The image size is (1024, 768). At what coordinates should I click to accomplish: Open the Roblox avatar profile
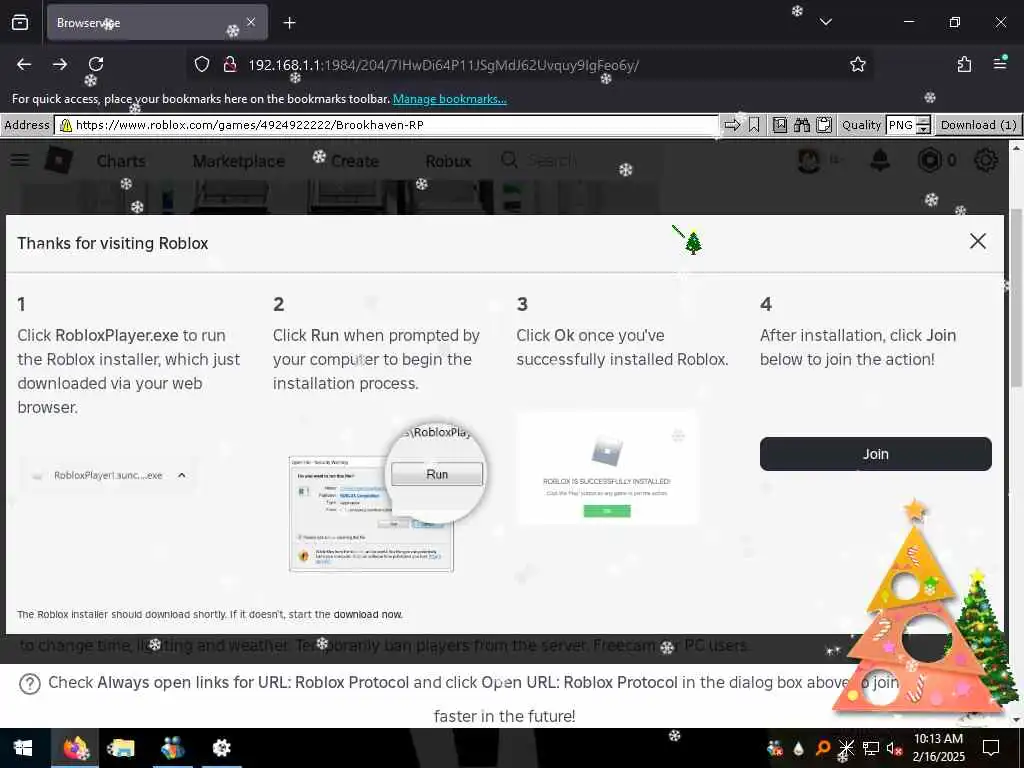pyautogui.click(x=809, y=160)
